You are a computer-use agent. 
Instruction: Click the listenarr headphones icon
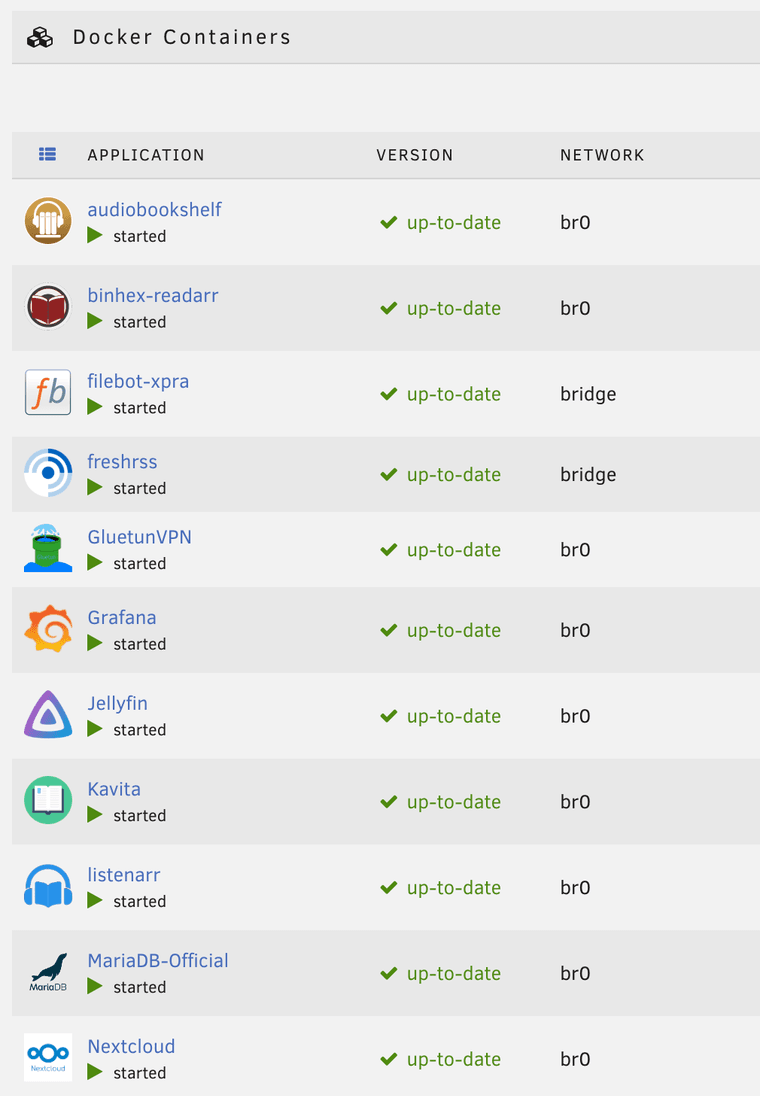tap(48, 887)
